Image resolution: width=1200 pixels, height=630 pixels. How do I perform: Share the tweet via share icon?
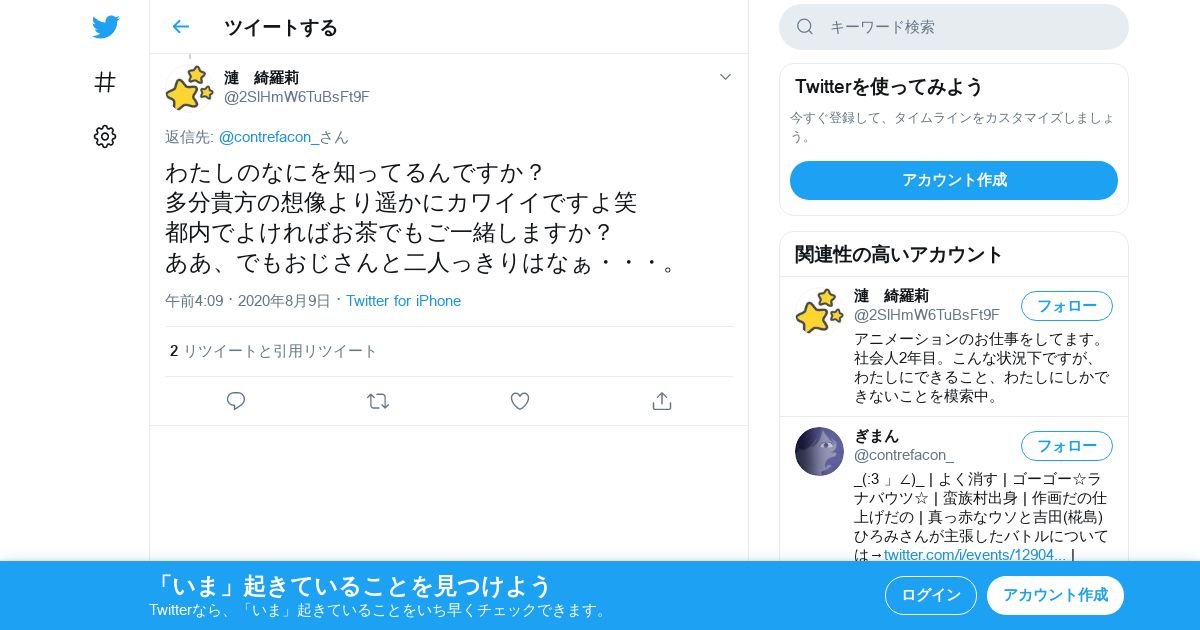(x=662, y=401)
